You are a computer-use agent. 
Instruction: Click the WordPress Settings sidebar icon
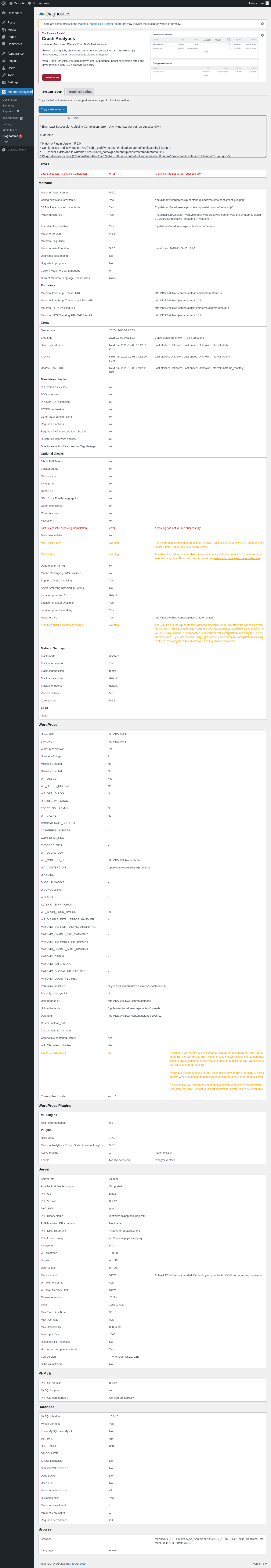coord(4,82)
